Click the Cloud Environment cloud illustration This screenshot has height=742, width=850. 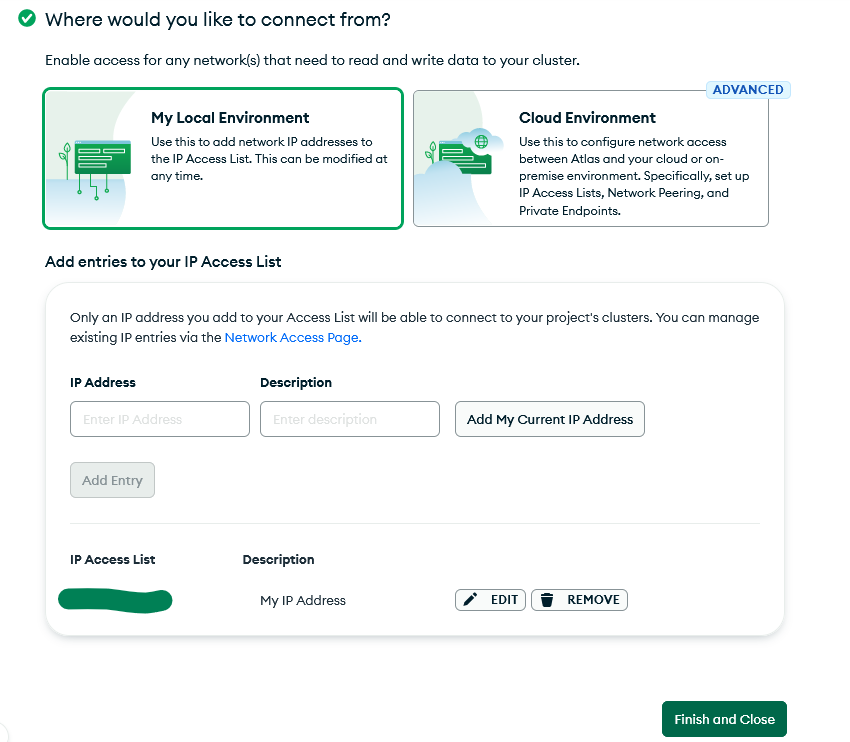pos(460,155)
